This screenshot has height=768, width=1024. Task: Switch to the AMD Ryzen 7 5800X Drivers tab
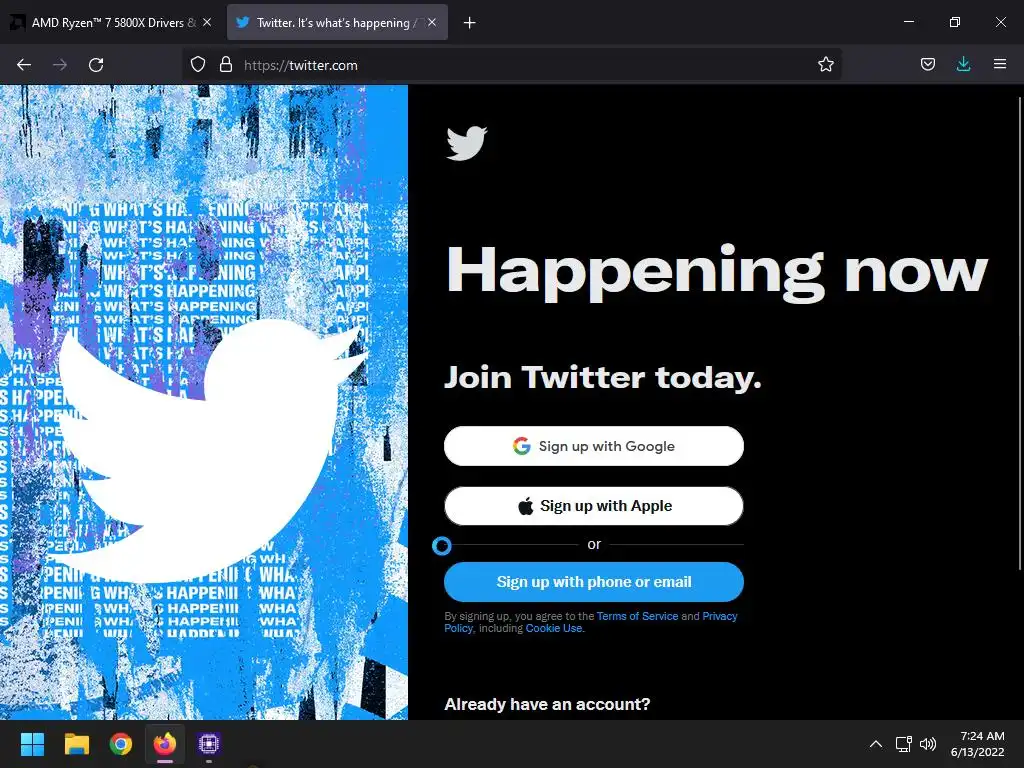(x=111, y=22)
